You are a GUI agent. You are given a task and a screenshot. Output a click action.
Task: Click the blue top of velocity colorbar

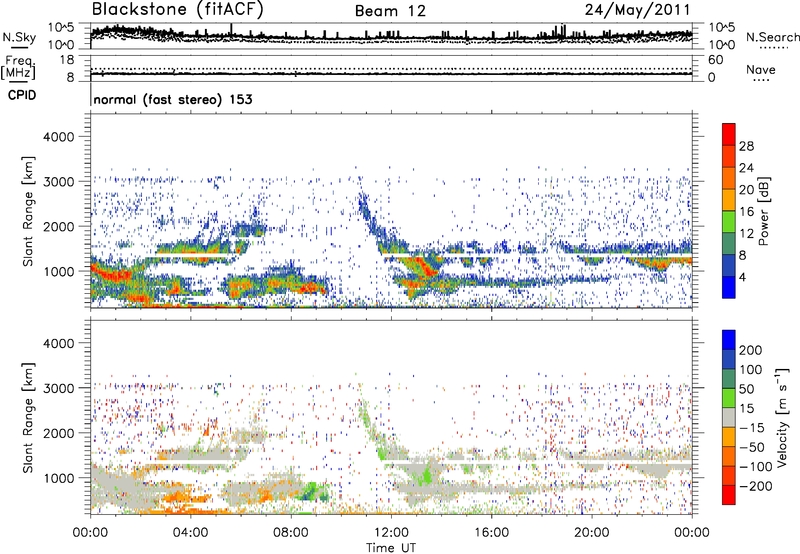tap(729, 340)
